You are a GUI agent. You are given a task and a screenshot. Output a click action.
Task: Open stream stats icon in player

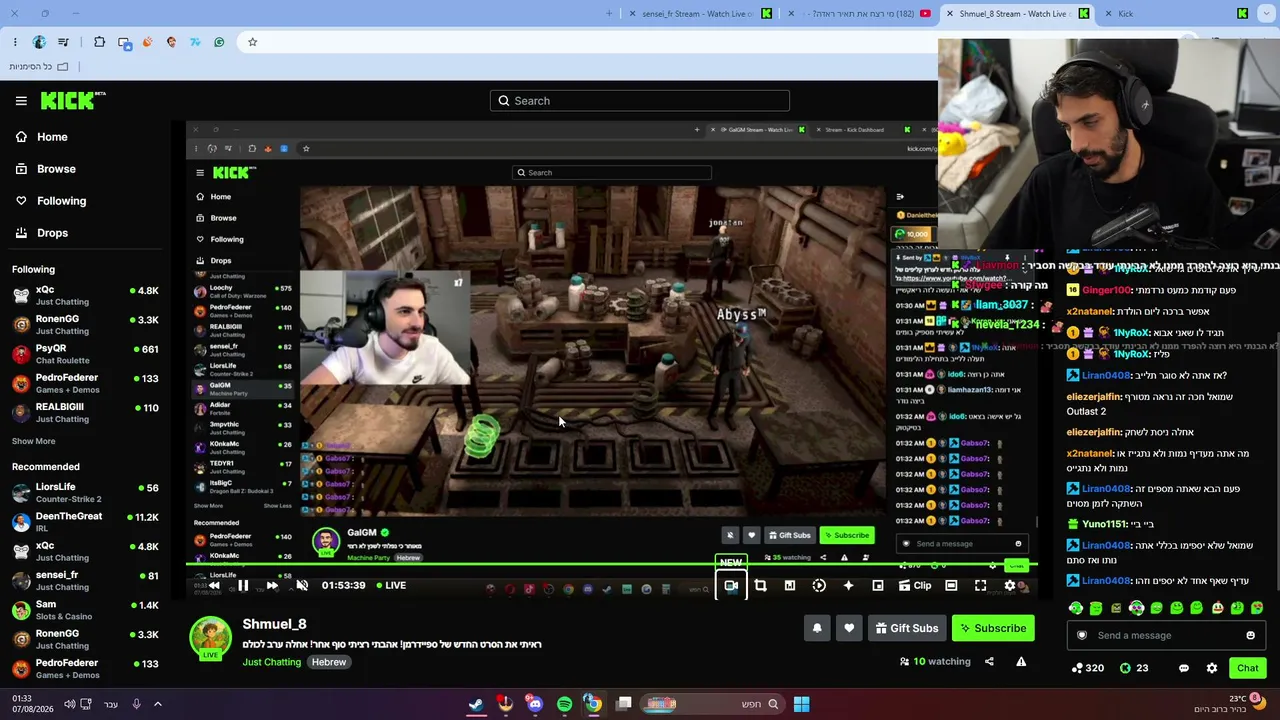pyautogui.click(x=790, y=586)
